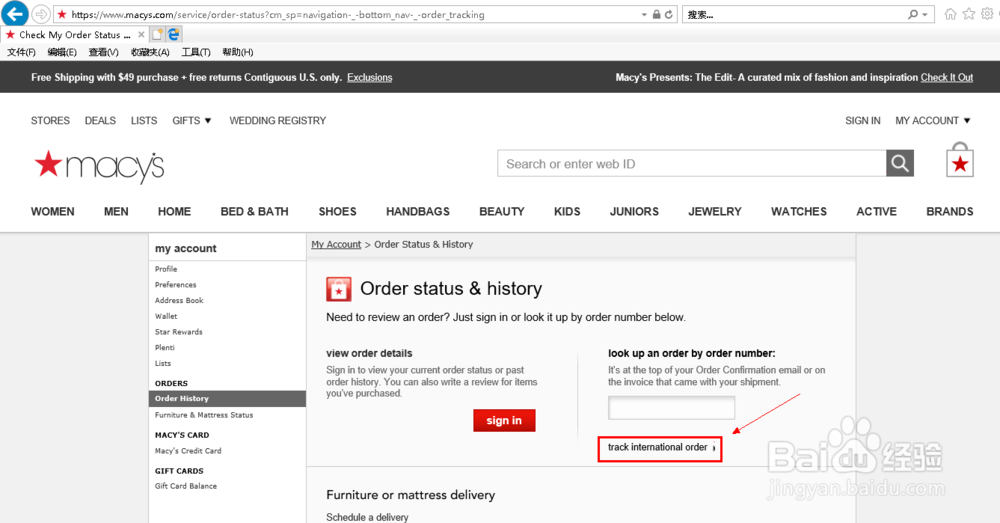This screenshot has width=1000, height=523.
Task: Click the Macy's star logo
Action: pyautogui.click(x=99, y=166)
